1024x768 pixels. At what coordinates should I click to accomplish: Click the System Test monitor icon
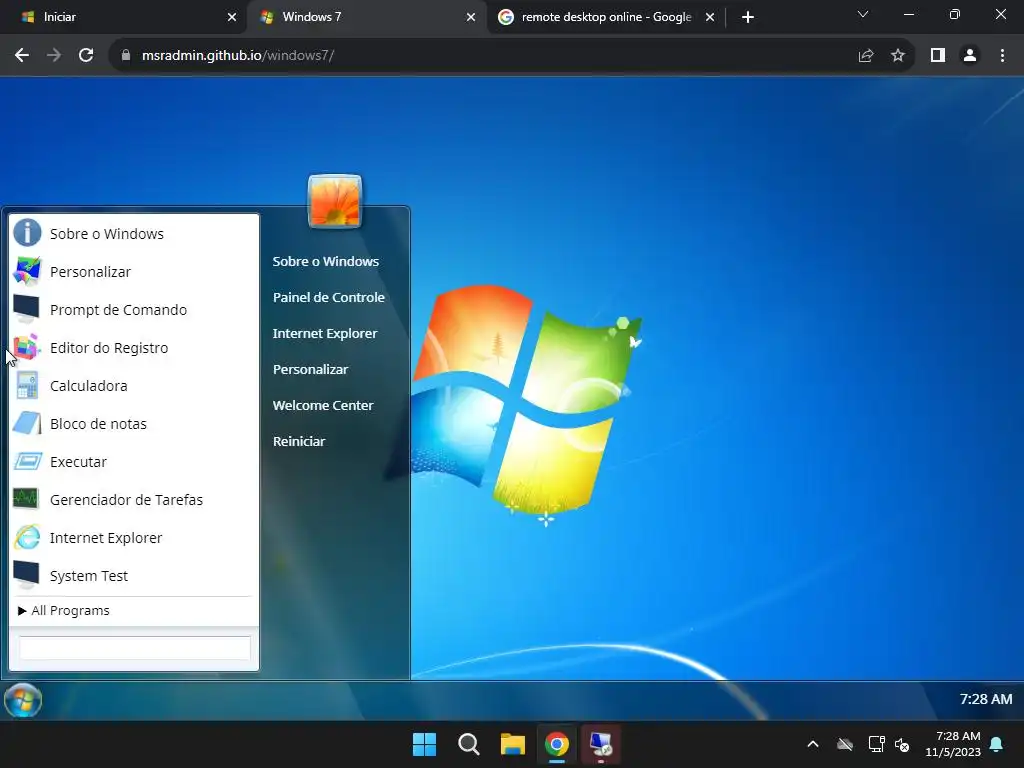[x=27, y=575]
